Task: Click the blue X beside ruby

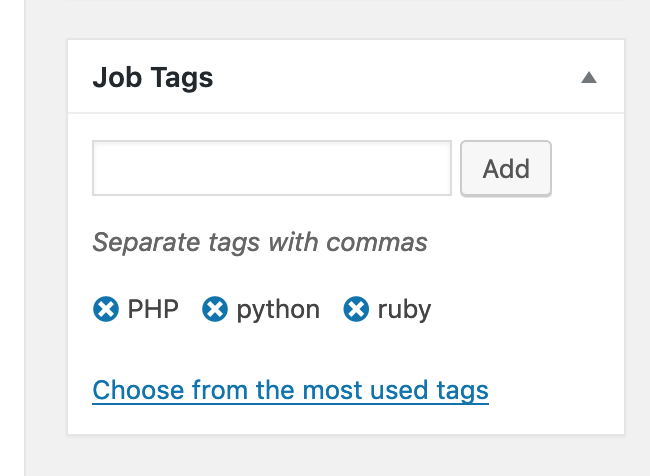Action: pyautogui.click(x=356, y=309)
